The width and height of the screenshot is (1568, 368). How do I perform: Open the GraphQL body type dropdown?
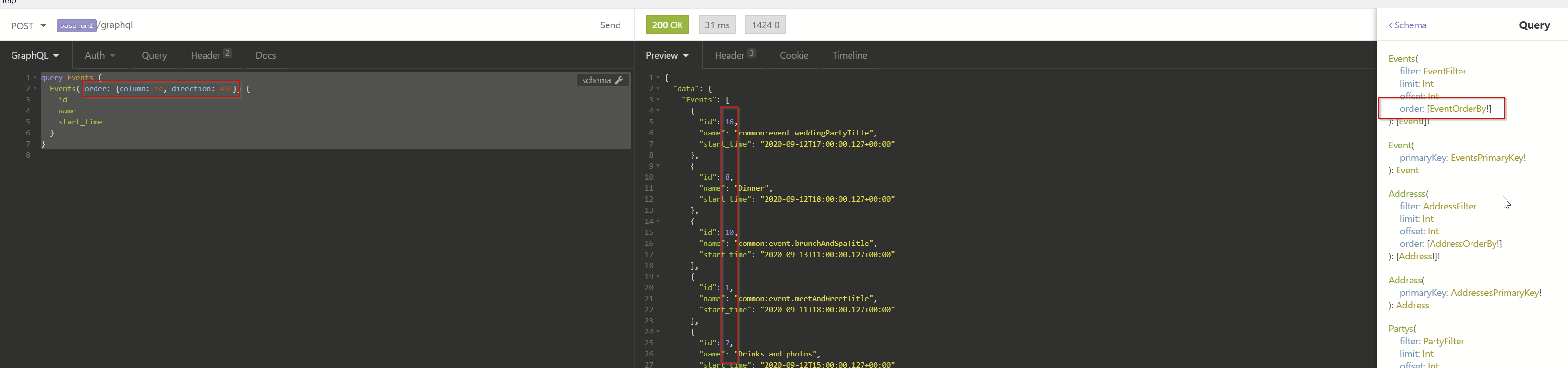tap(36, 55)
